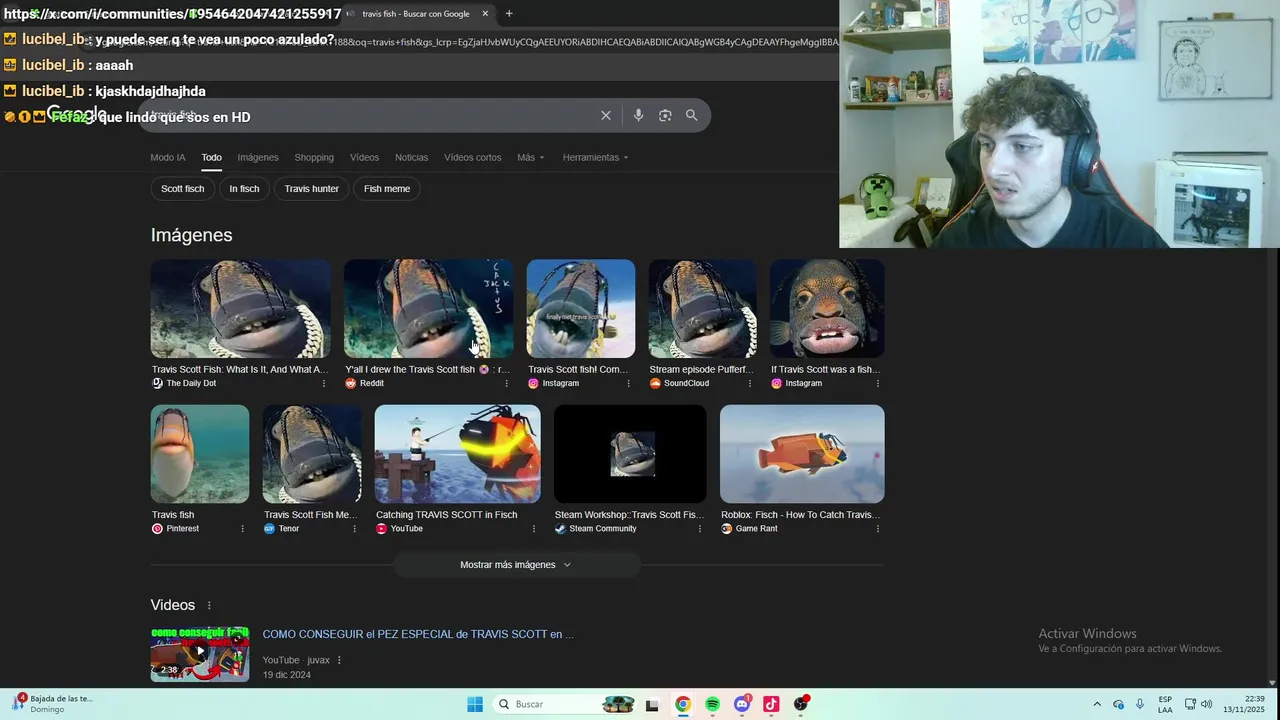Open the Instagram 'Travis Scott fish! Com...' image
The width and height of the screenshot is (1280, 720).
pyautogui.click(x=581, y=309)
